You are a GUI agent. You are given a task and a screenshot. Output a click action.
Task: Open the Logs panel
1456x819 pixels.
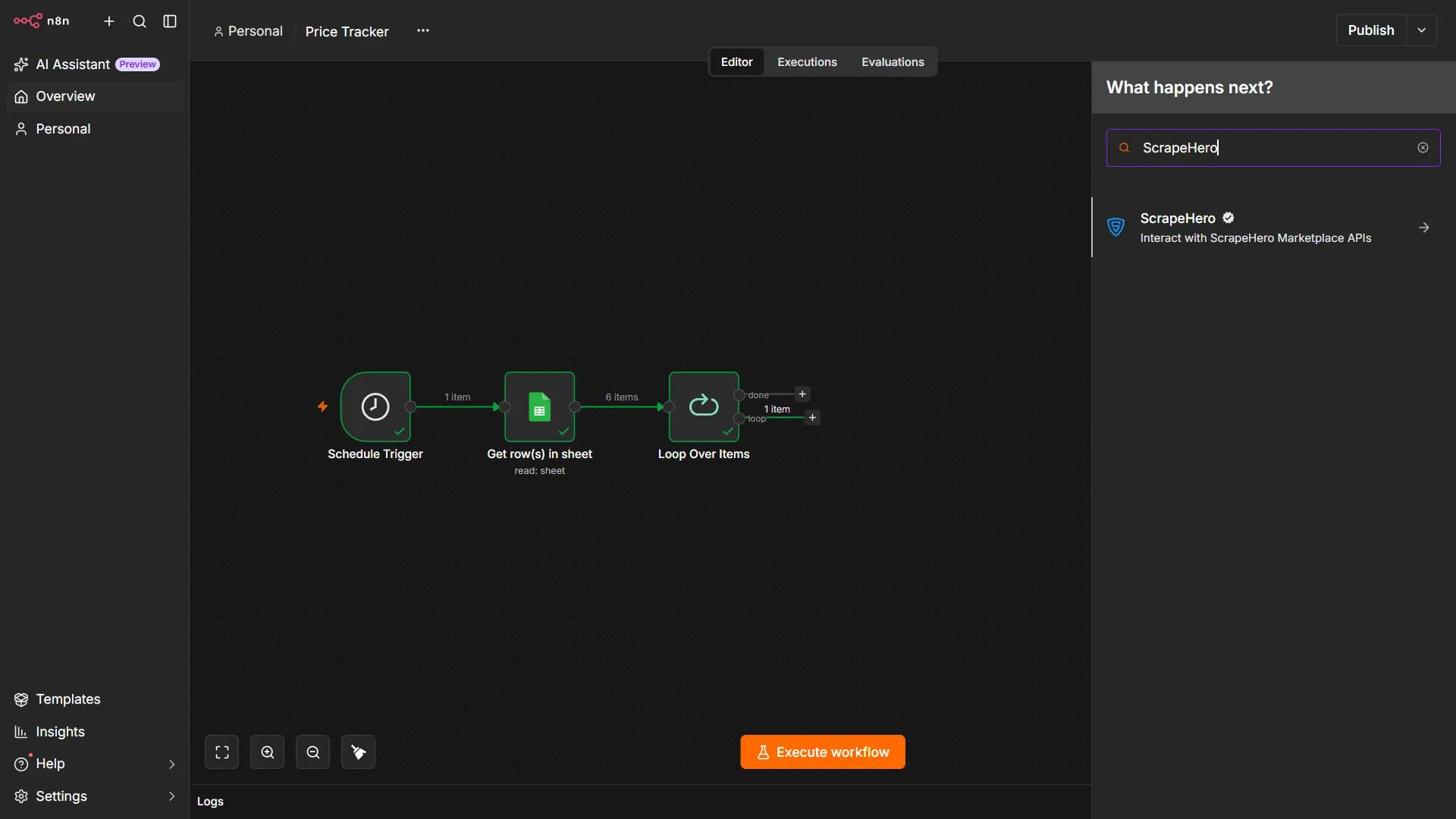(210, 802)
